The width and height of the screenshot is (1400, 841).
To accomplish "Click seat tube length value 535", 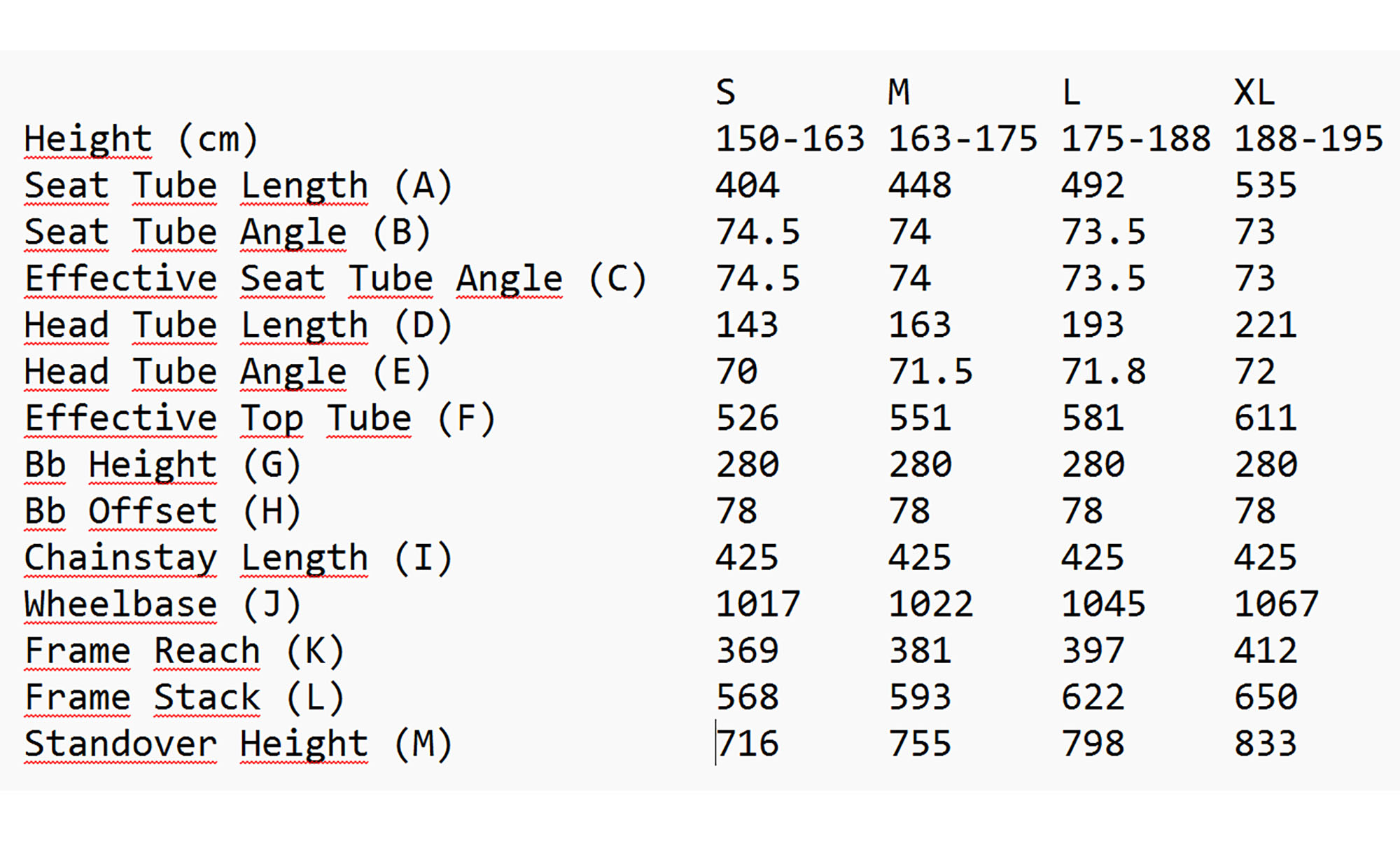I will pos(1266,186).
